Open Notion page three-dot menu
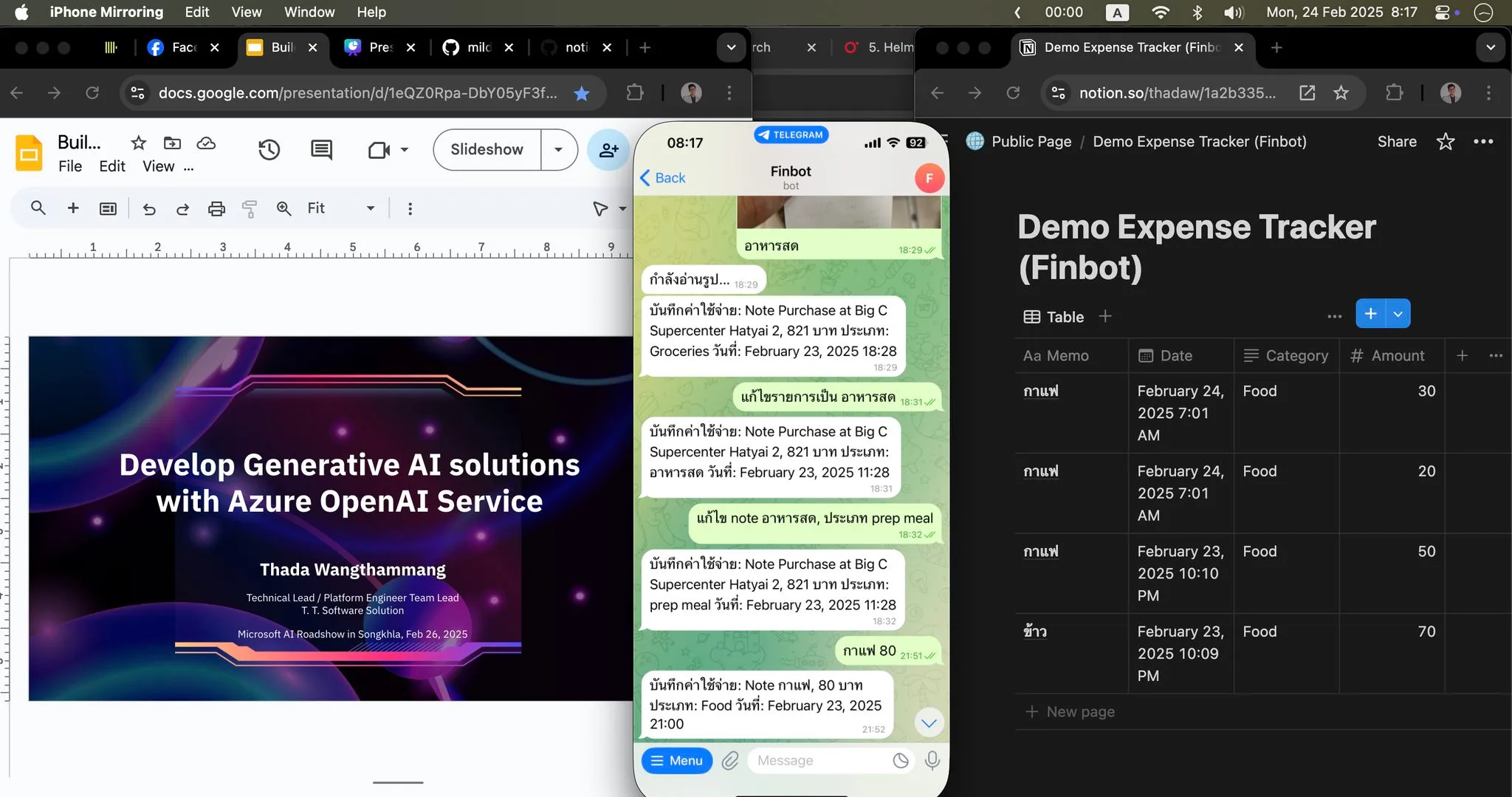1512x797 pixels. pos(1483,142)
